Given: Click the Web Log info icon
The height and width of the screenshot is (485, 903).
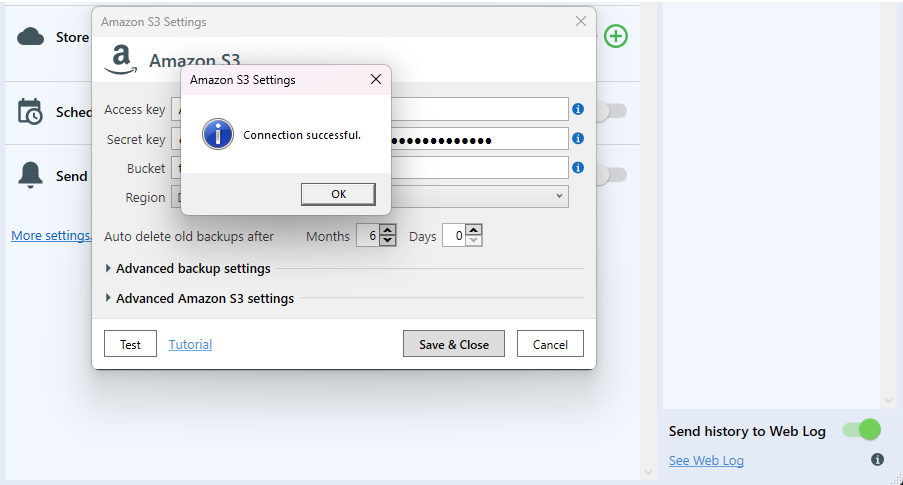Looking at the screenshot, I should [x=877, y=459].
